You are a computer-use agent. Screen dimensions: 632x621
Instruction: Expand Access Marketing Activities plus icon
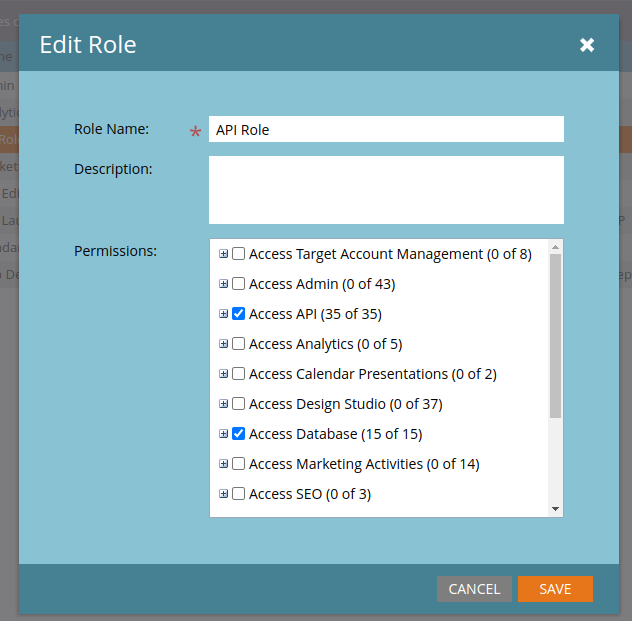(x=224, y=464)
